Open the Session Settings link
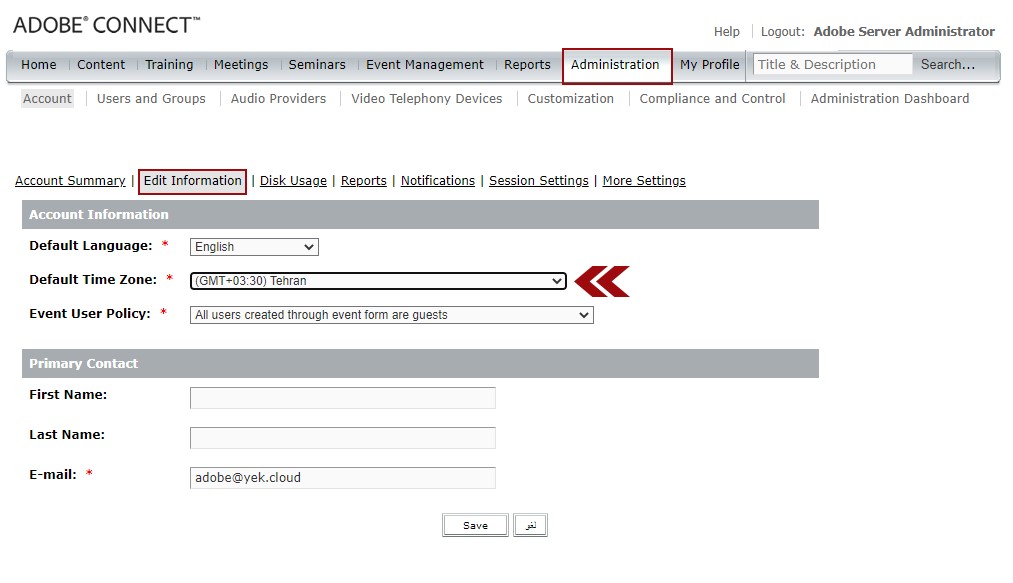This screenshot has width=1013, height=583. pos(539,181)
